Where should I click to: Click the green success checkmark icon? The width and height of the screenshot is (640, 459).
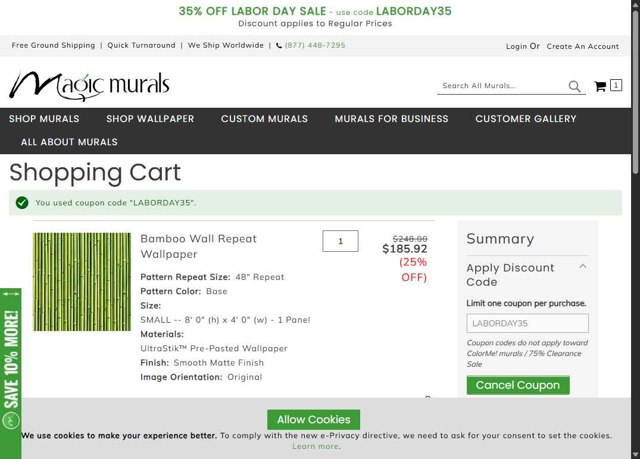(22, 202)
